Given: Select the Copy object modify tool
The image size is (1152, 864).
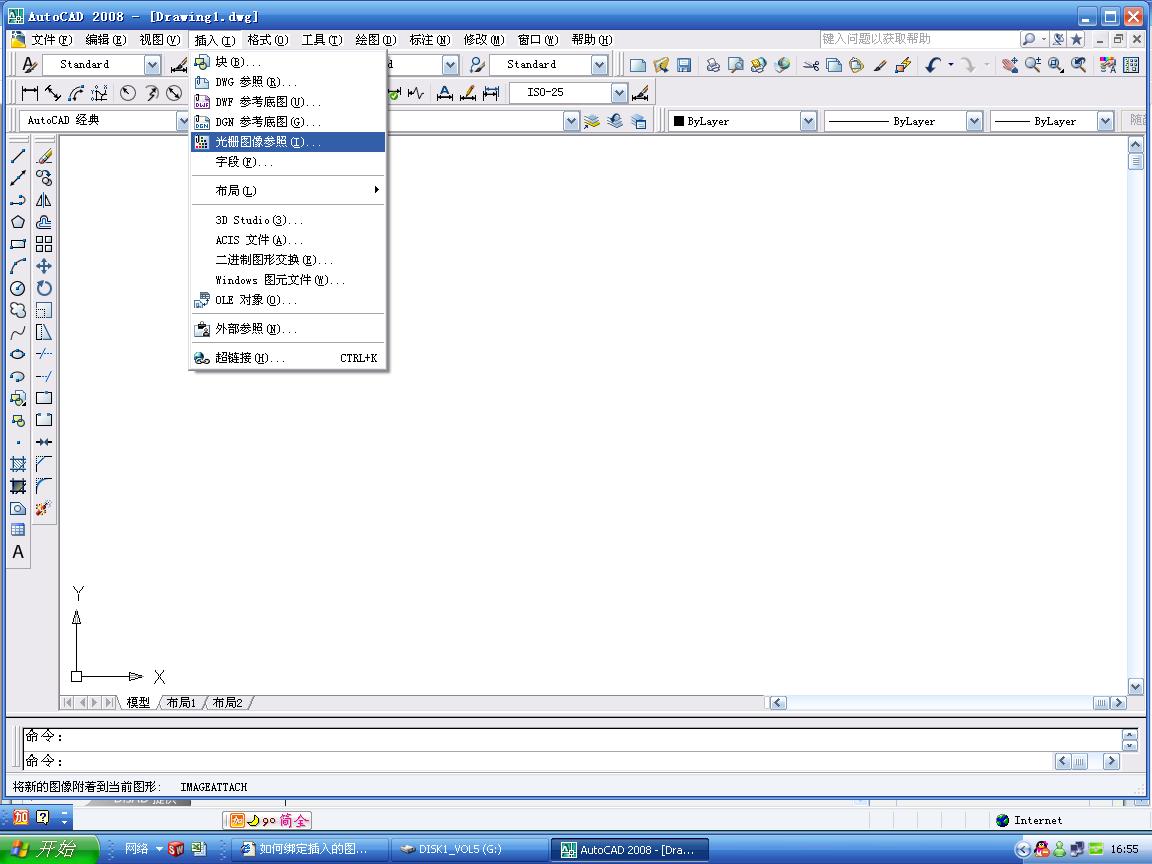Looking at the screenshot, I should [44, 178].
